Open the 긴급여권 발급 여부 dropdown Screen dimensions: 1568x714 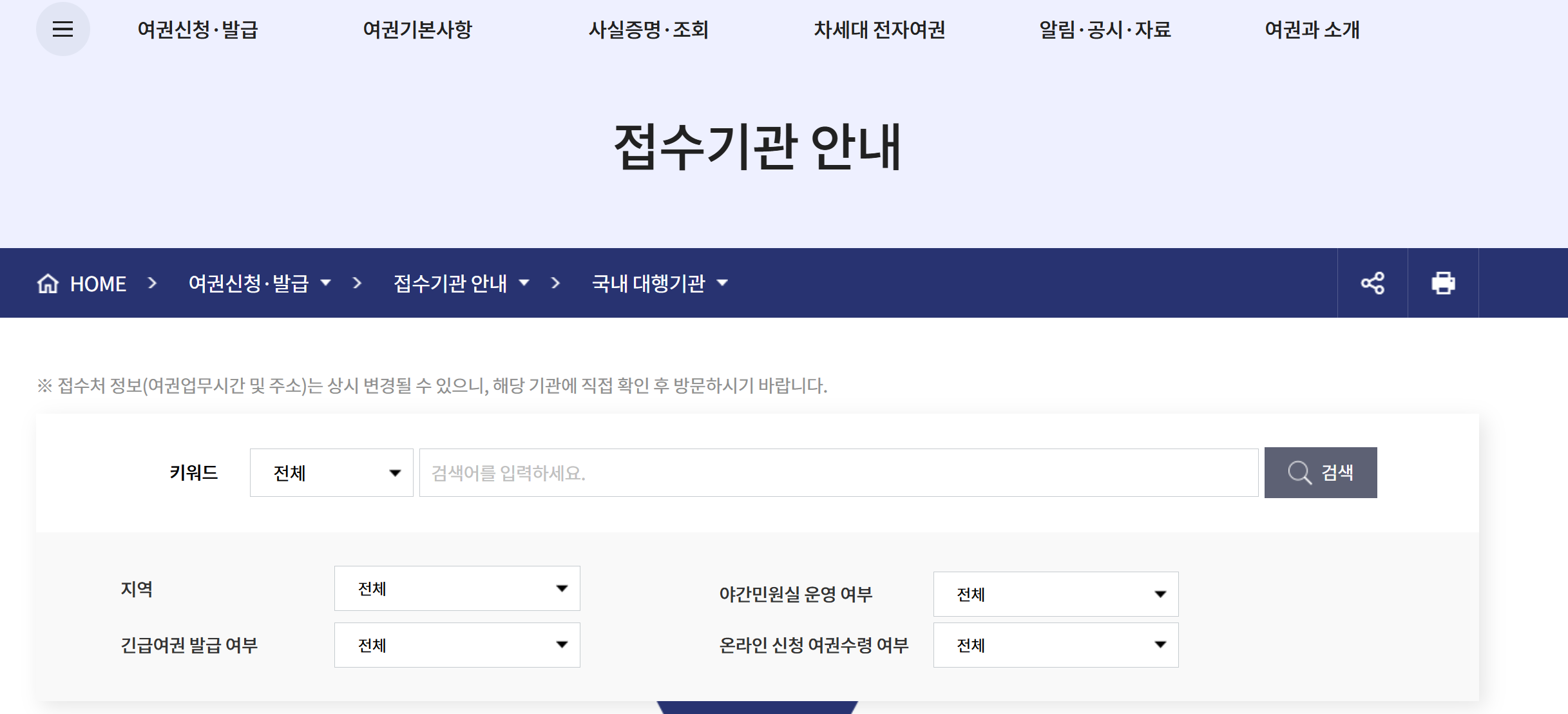[457, 645]
